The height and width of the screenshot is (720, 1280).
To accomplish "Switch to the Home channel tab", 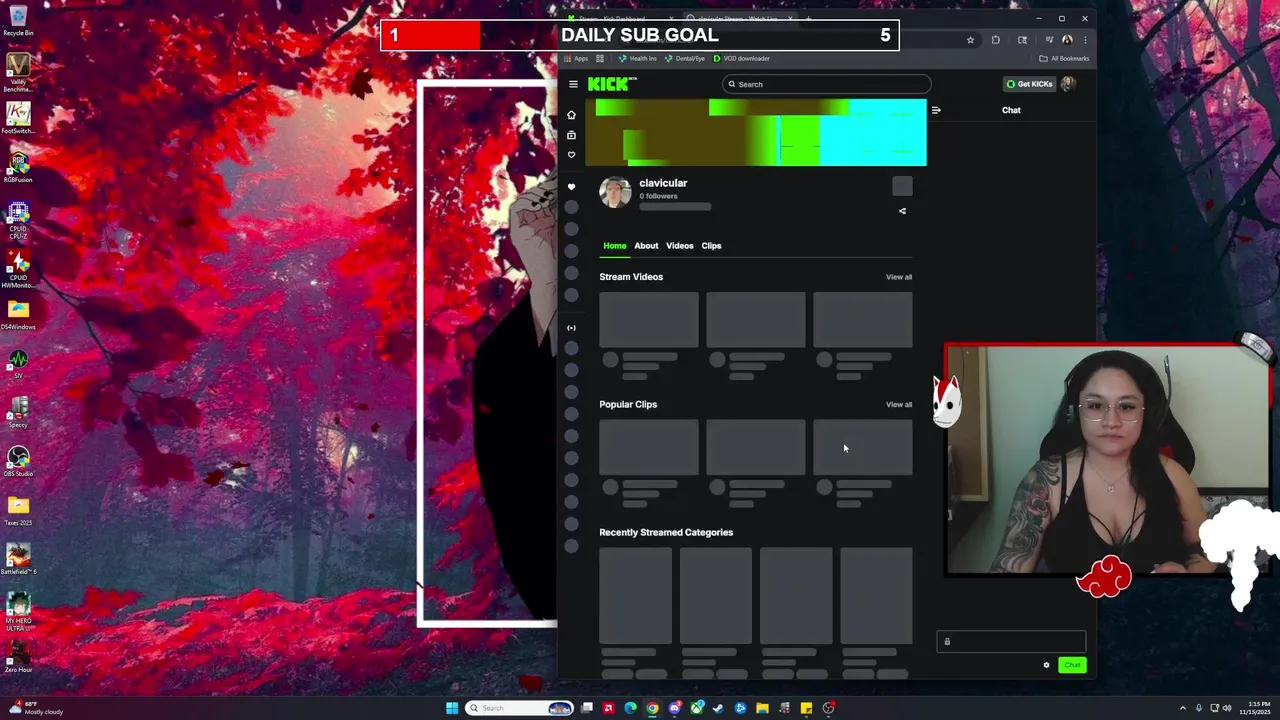I will [x=614, y=246].
